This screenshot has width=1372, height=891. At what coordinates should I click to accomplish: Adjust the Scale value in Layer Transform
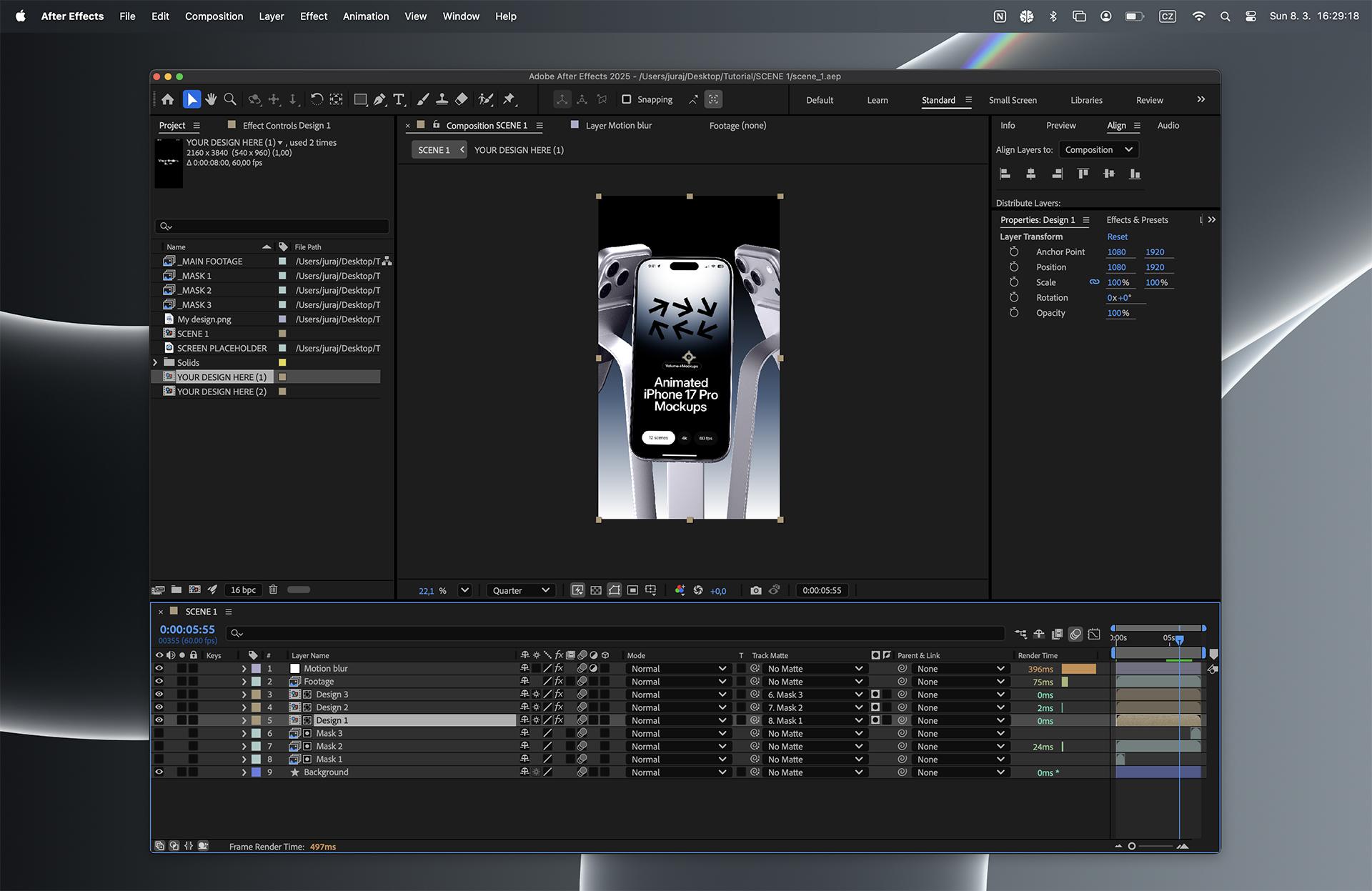pyautogui.click(x=1118, y=282)
